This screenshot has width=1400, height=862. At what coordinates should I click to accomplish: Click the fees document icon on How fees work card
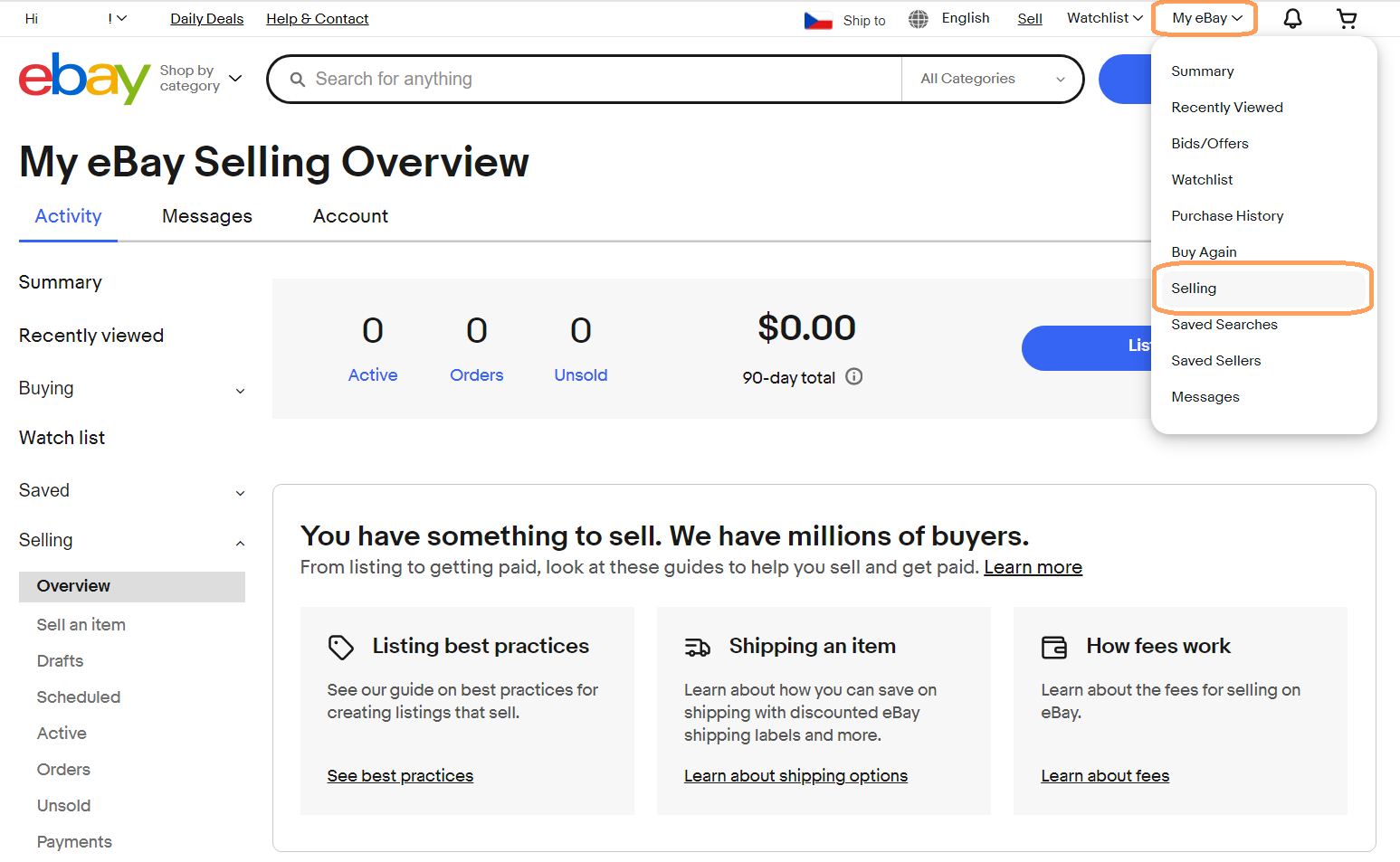click(x=1054, y=647)
